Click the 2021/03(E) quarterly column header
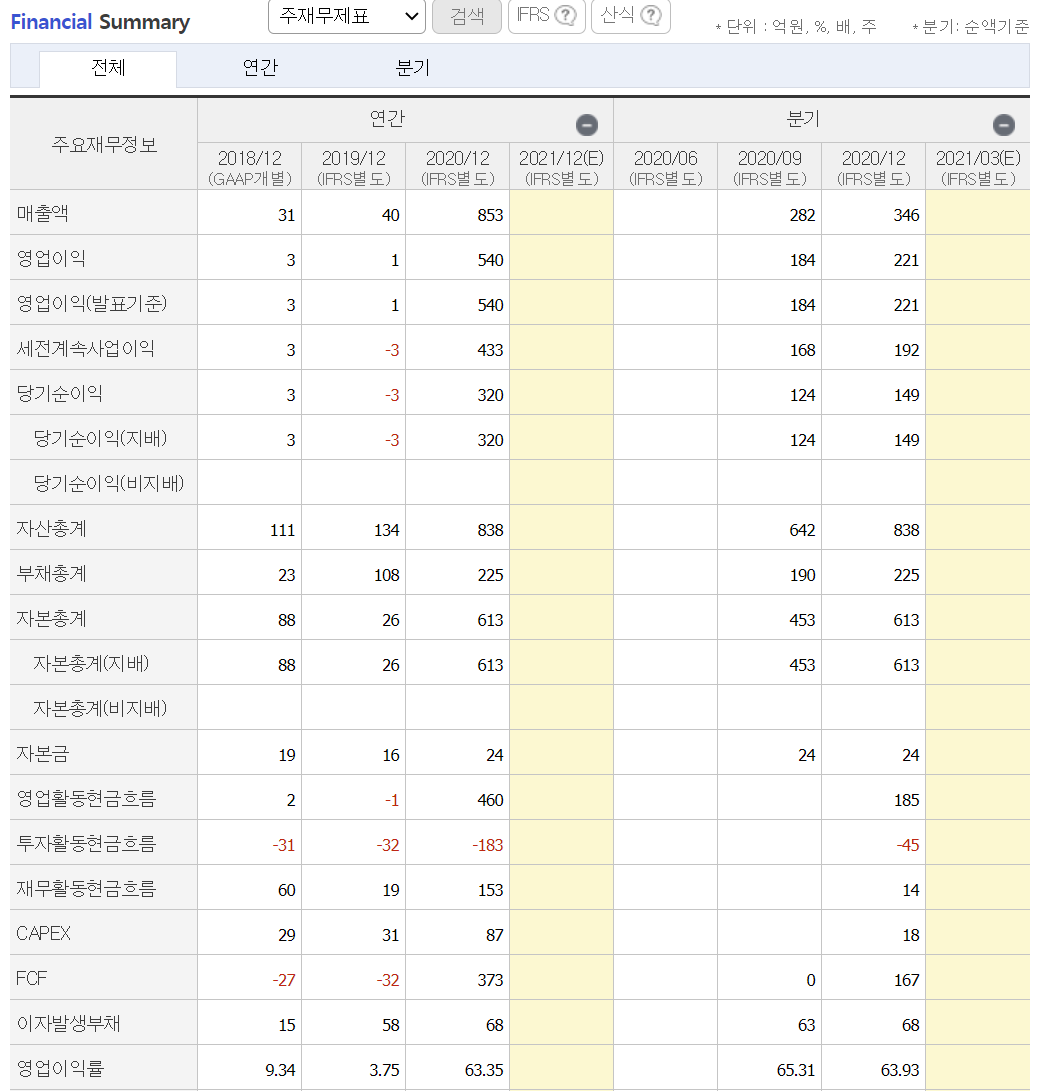The width and height of the screenshot is (1055, 1091). (x=978, y=167)
